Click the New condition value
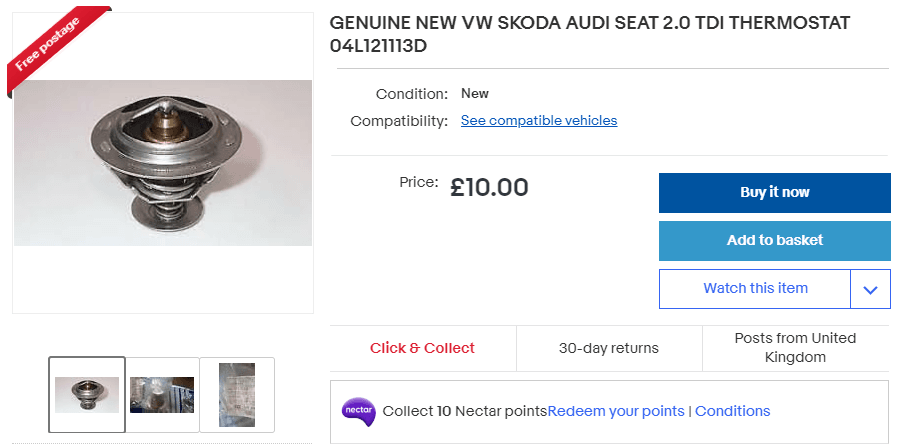The width and height of the screenshot is (902, 447). click(x=475, y=94)
